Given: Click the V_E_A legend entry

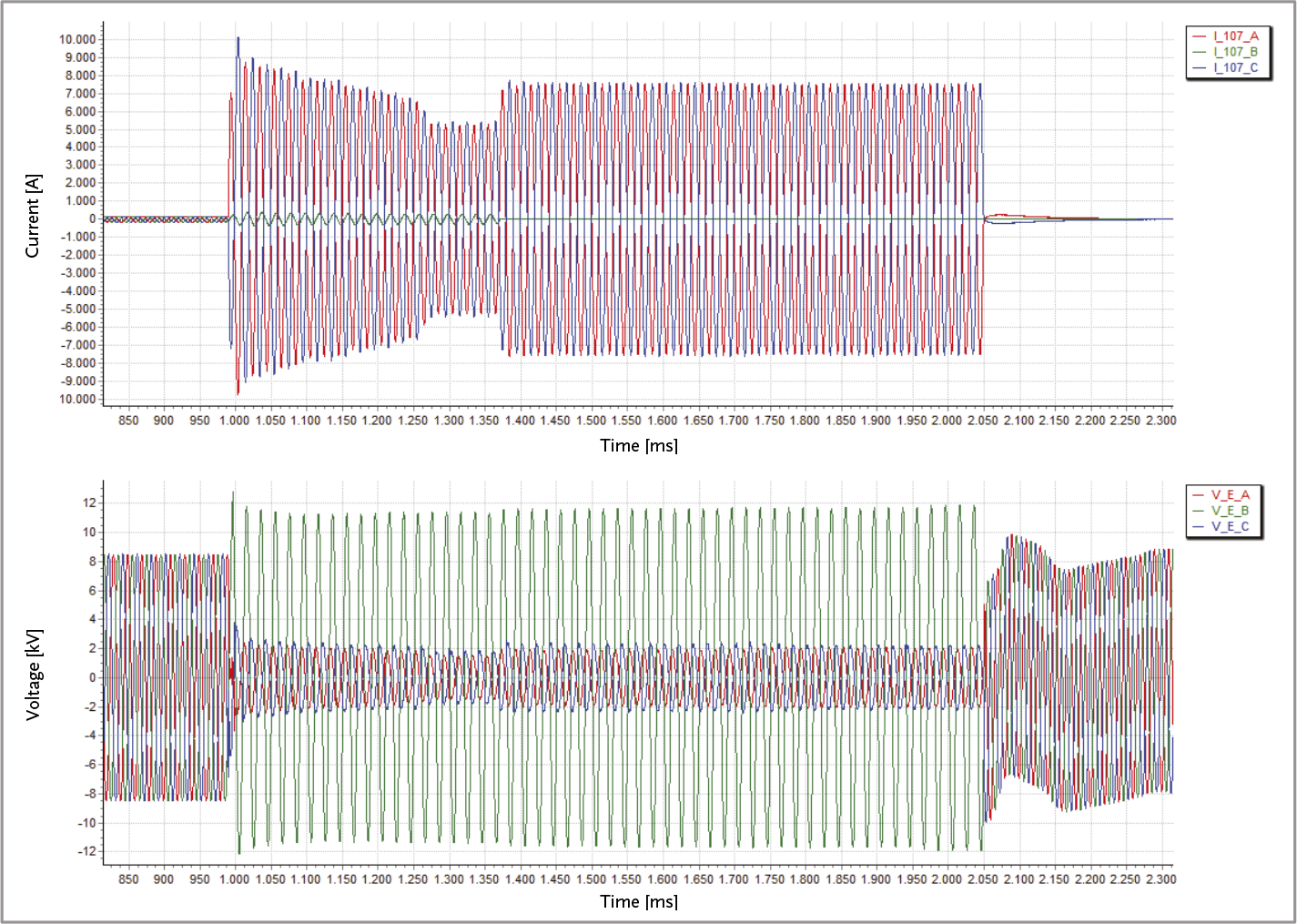Looking at the screenshot, I should click(x=1231, y=495).
